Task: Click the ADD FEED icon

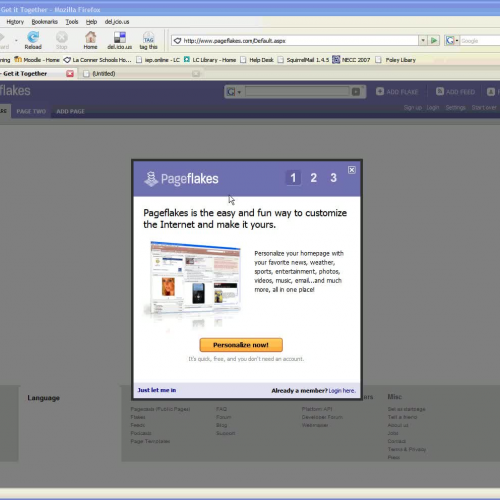Action: [440, 91]
